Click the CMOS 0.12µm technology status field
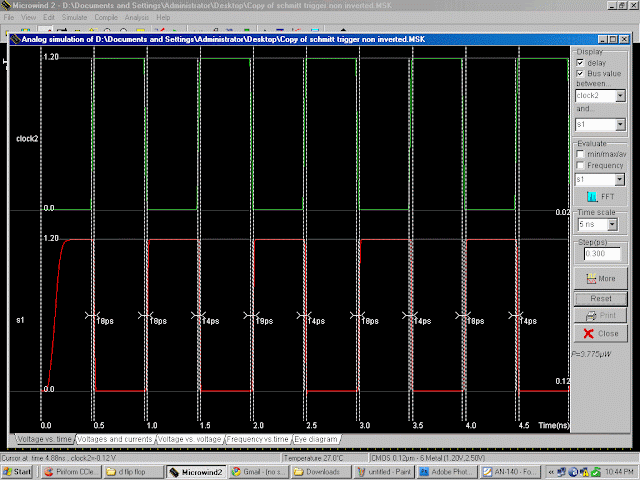Viewport: 640px width, 480px height. click(502, 458)
